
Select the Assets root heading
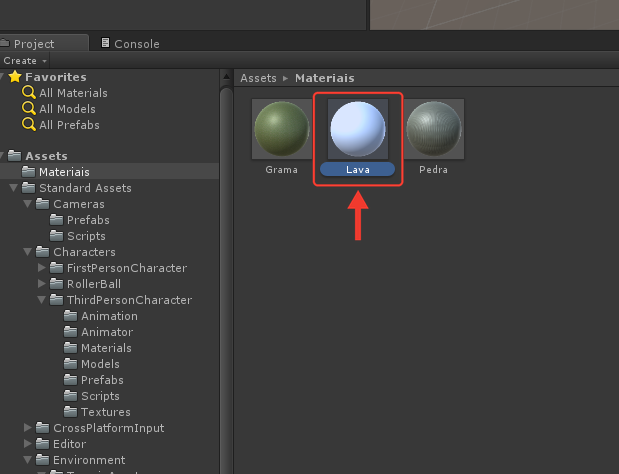pyautogui.click(x=46, y=156)
